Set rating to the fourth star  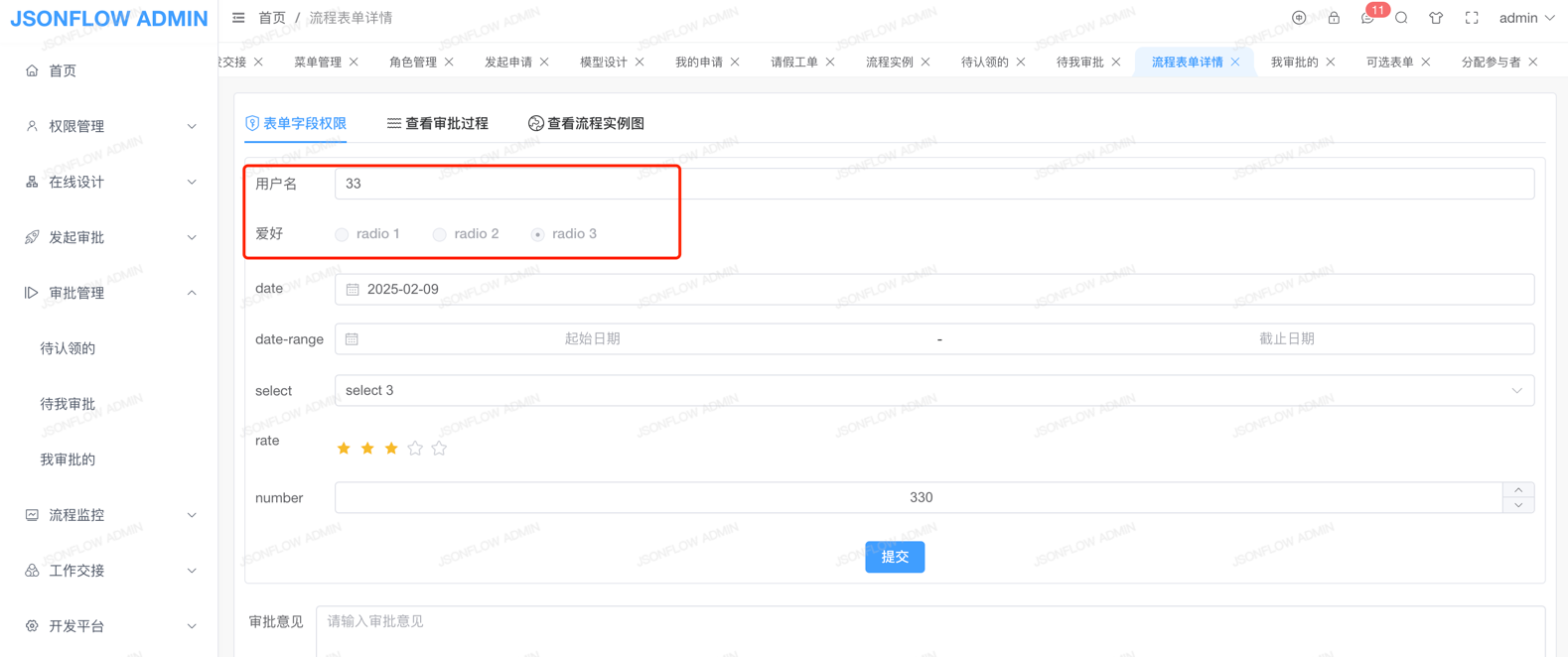click(x=415, y=449)
